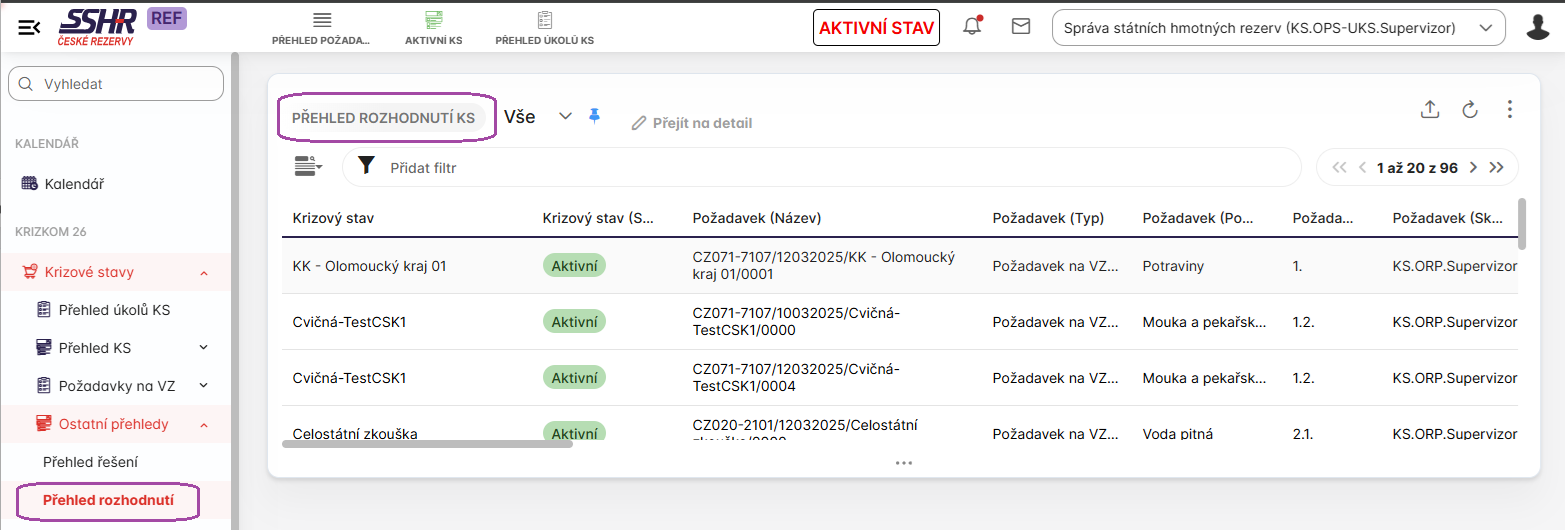Viewport: 1565px width, 530px height.
Task: Click the export upload icon
Action: [1430, 110]
